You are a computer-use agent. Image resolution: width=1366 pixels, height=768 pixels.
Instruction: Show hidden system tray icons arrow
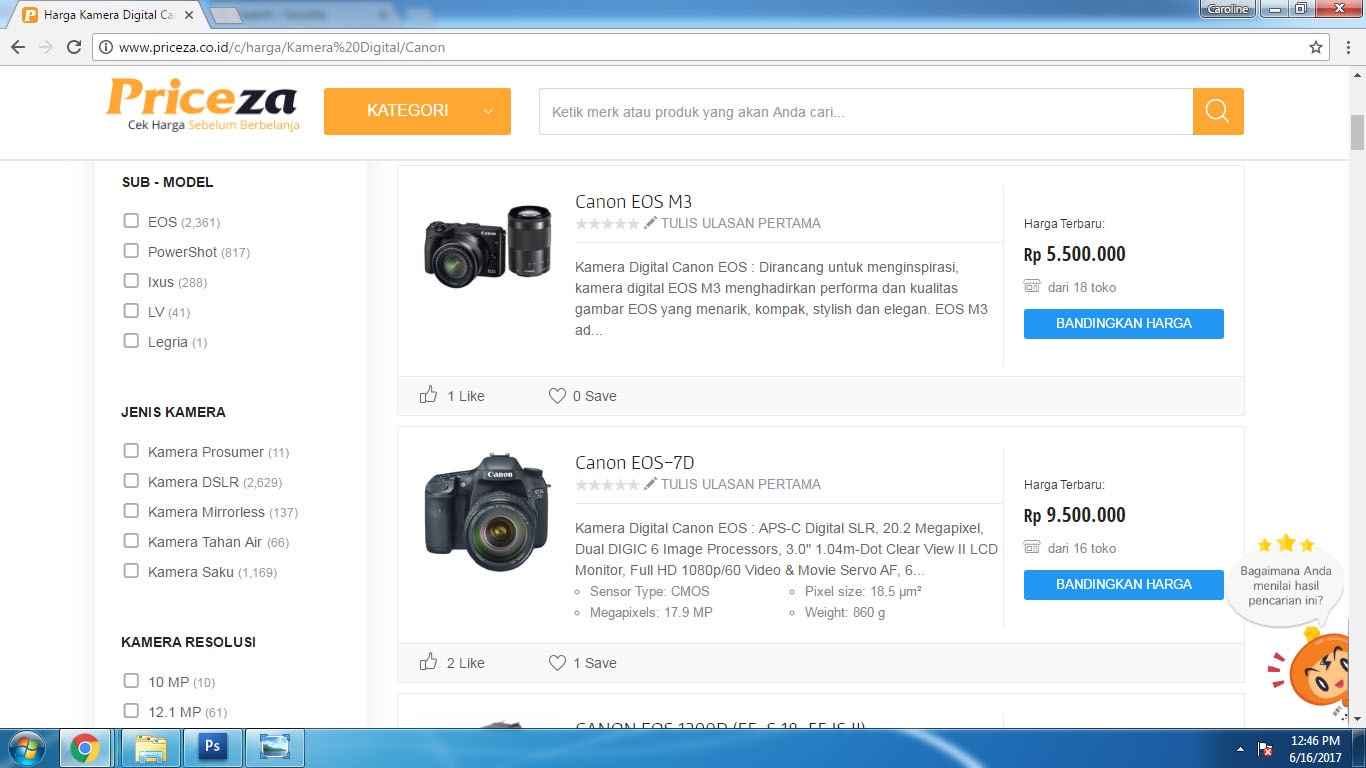coord(1241,748)
